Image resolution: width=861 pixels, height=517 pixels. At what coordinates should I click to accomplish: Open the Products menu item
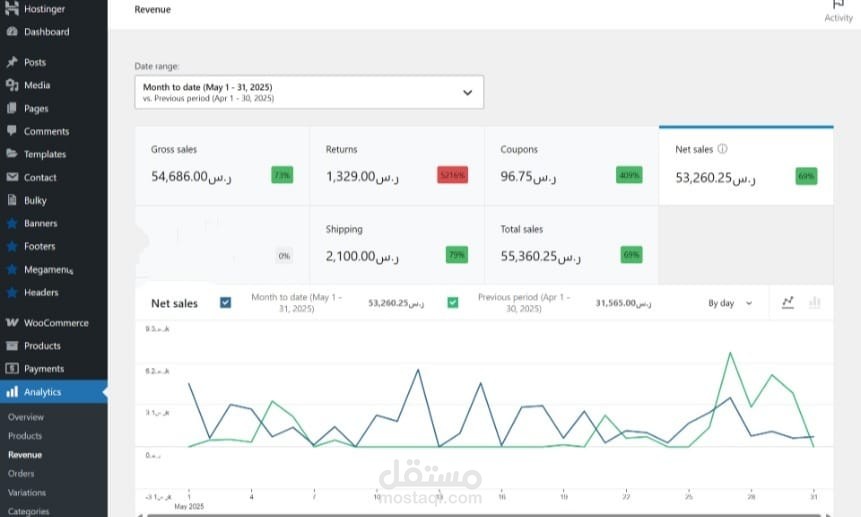pyautogui.click(x=42, y=346)
